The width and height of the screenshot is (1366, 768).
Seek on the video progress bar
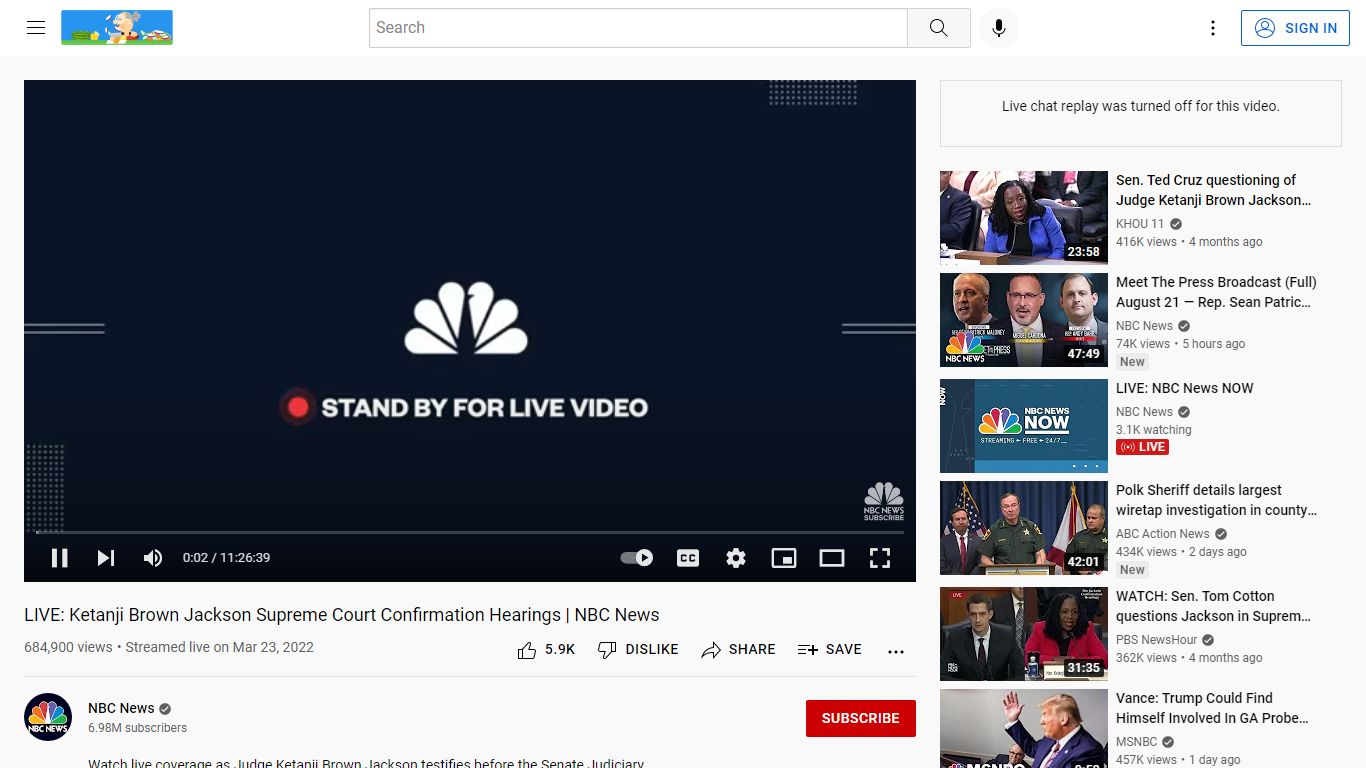470,532
